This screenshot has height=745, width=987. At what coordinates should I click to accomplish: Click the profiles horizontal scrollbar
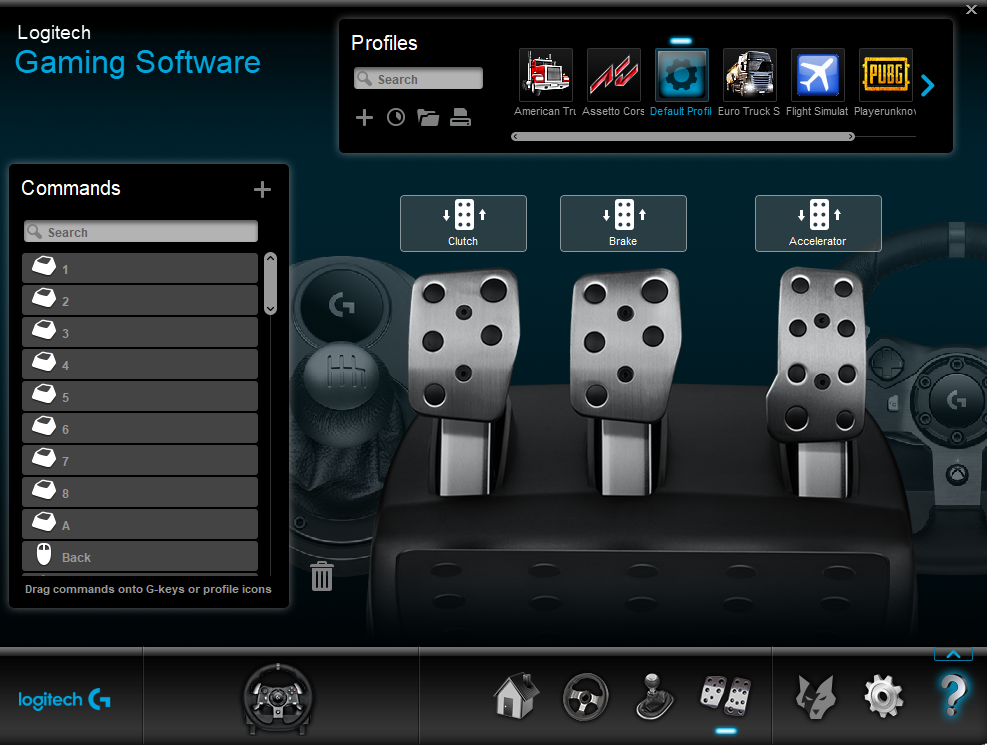[x=683, y=137]
